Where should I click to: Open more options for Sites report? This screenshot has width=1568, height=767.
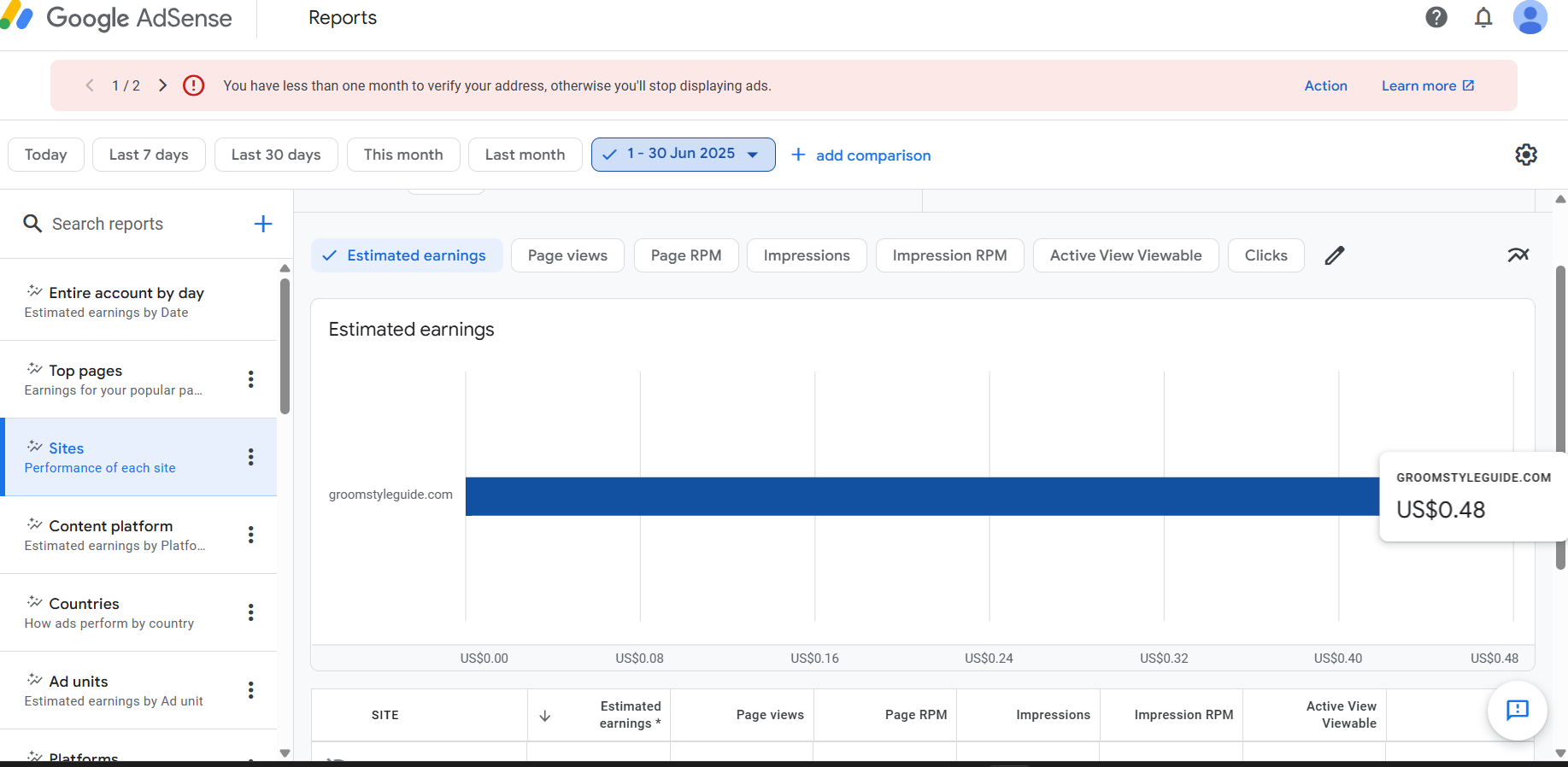[250, 457]
